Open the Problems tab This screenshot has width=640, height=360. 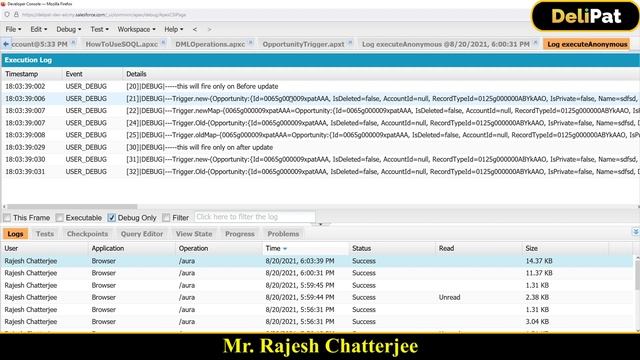283,234
